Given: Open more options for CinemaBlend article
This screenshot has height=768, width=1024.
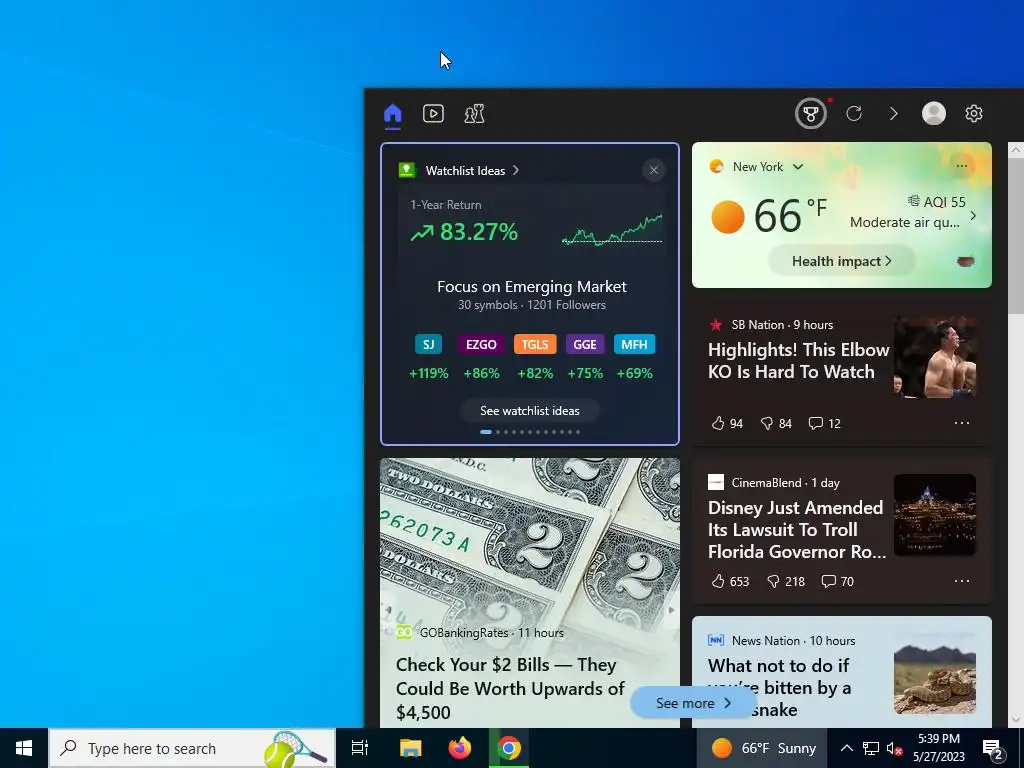Looking at the screenshot, I should click(961, 581).
